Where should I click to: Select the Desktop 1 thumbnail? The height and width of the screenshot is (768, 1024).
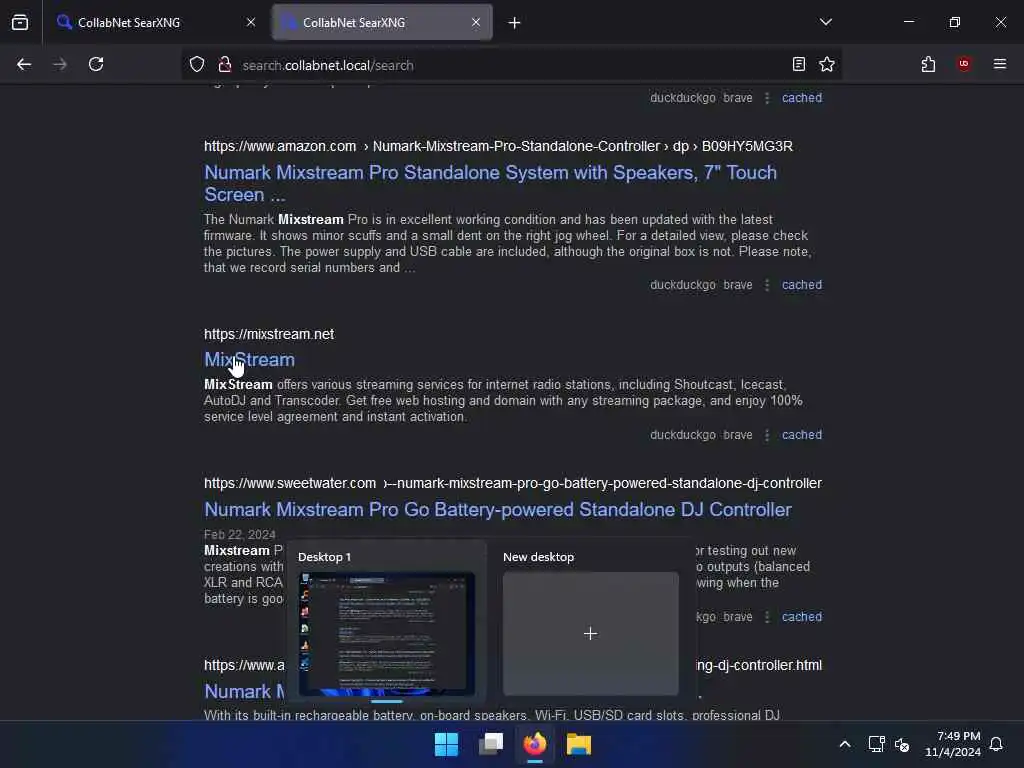click(387, 633)
